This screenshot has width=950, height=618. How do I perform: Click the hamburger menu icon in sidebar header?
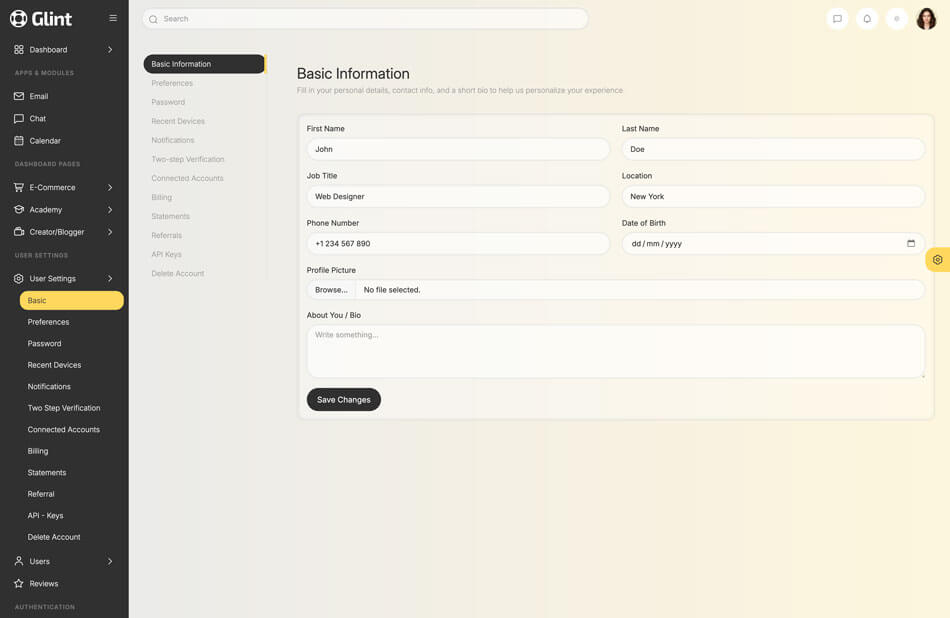click(x=113, y=18)
